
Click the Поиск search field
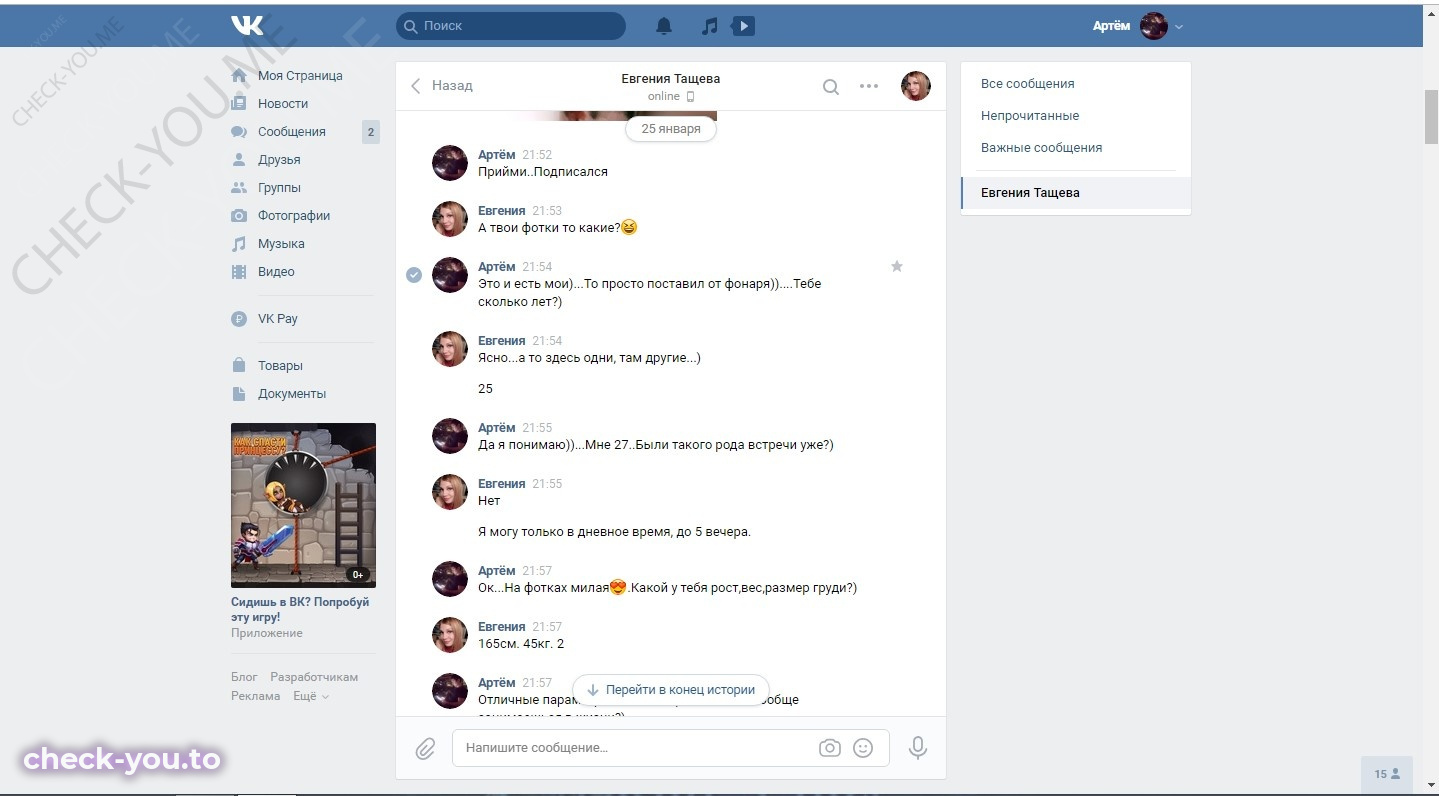[510, 26]
